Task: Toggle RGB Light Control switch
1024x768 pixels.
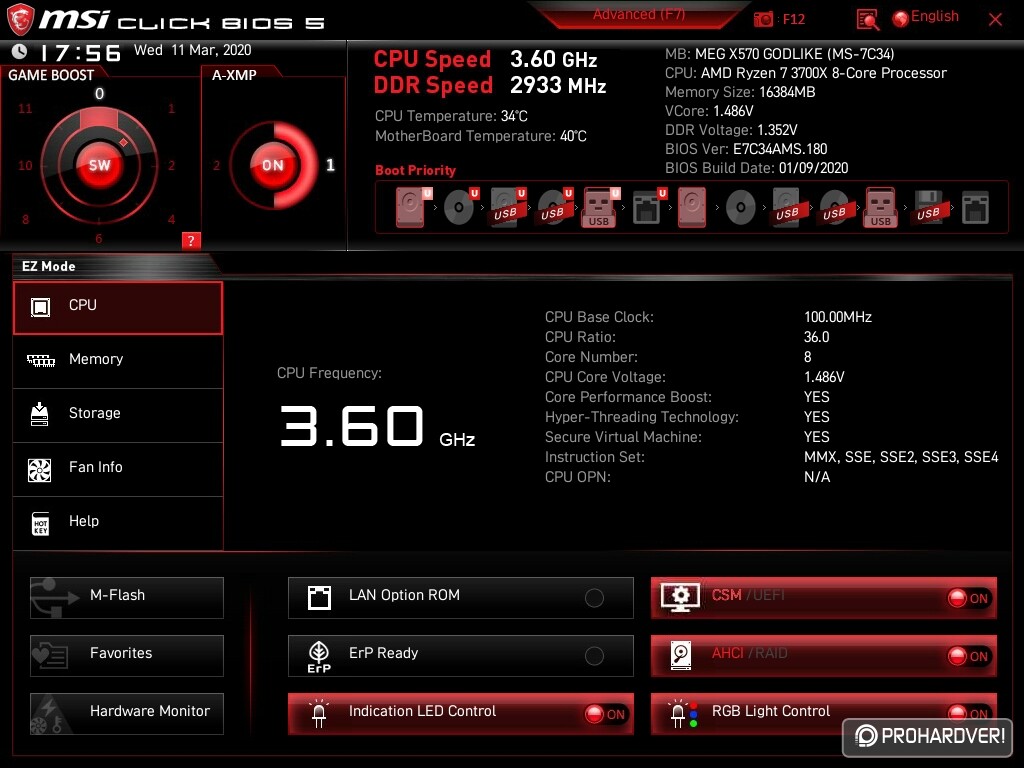Action: tap(968, 714)
